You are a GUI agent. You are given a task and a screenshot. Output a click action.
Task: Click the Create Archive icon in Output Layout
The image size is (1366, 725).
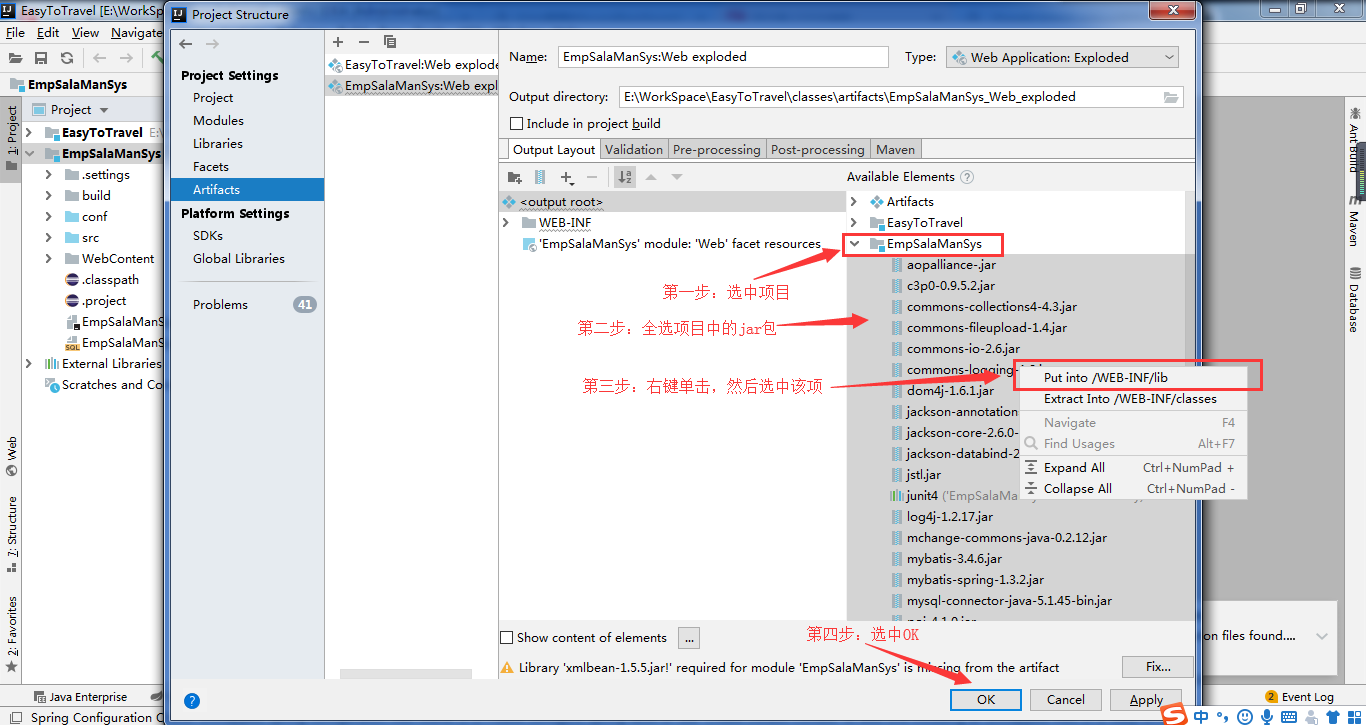(540, 177)
